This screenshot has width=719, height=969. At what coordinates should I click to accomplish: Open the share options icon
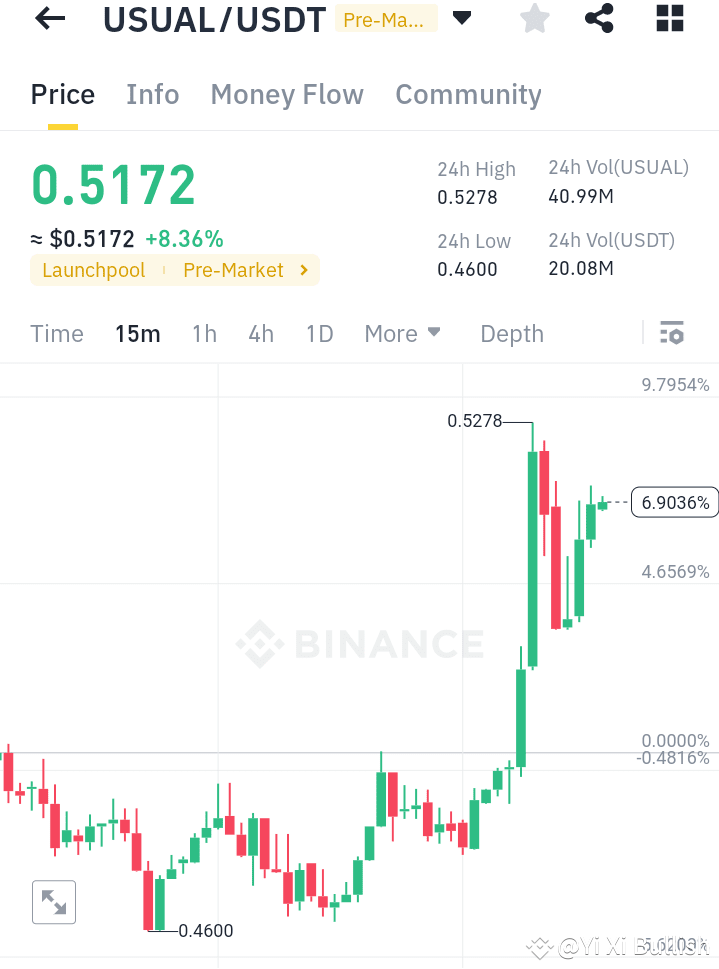point(598,19)
